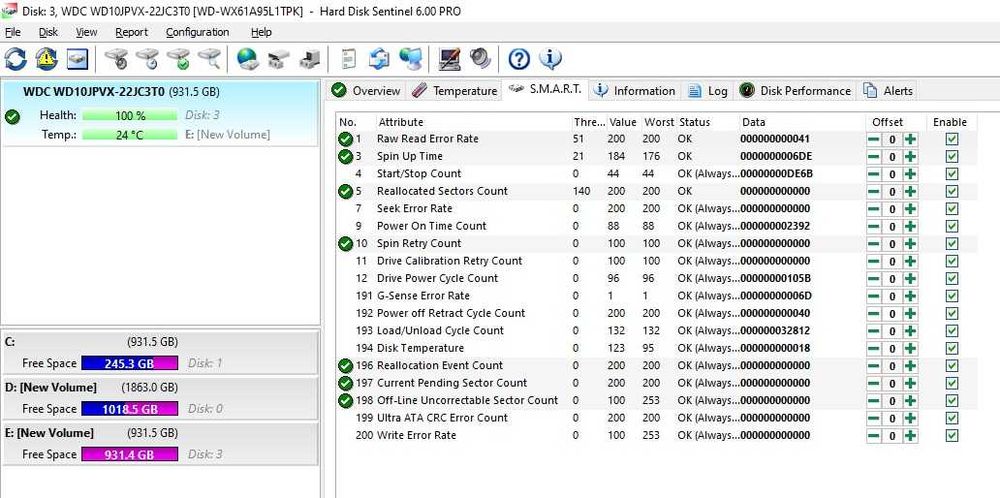This screenshot has width=1000, height=498.
Task: Uncheck Enable for G-Sense Error Rate
Action: coord(952,296)
